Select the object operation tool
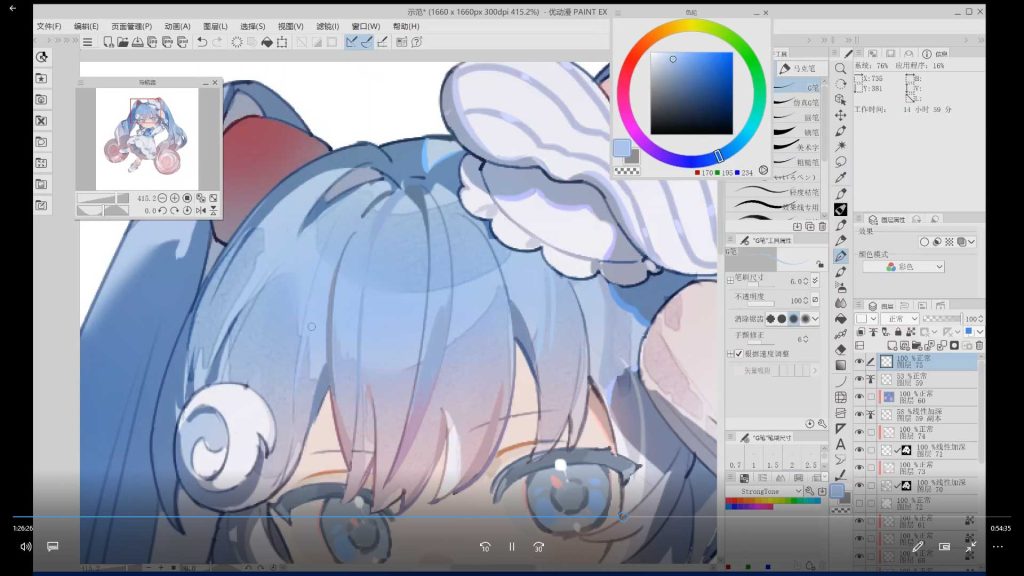Viewport: 1024px width, 576px height. pos(840,99)
